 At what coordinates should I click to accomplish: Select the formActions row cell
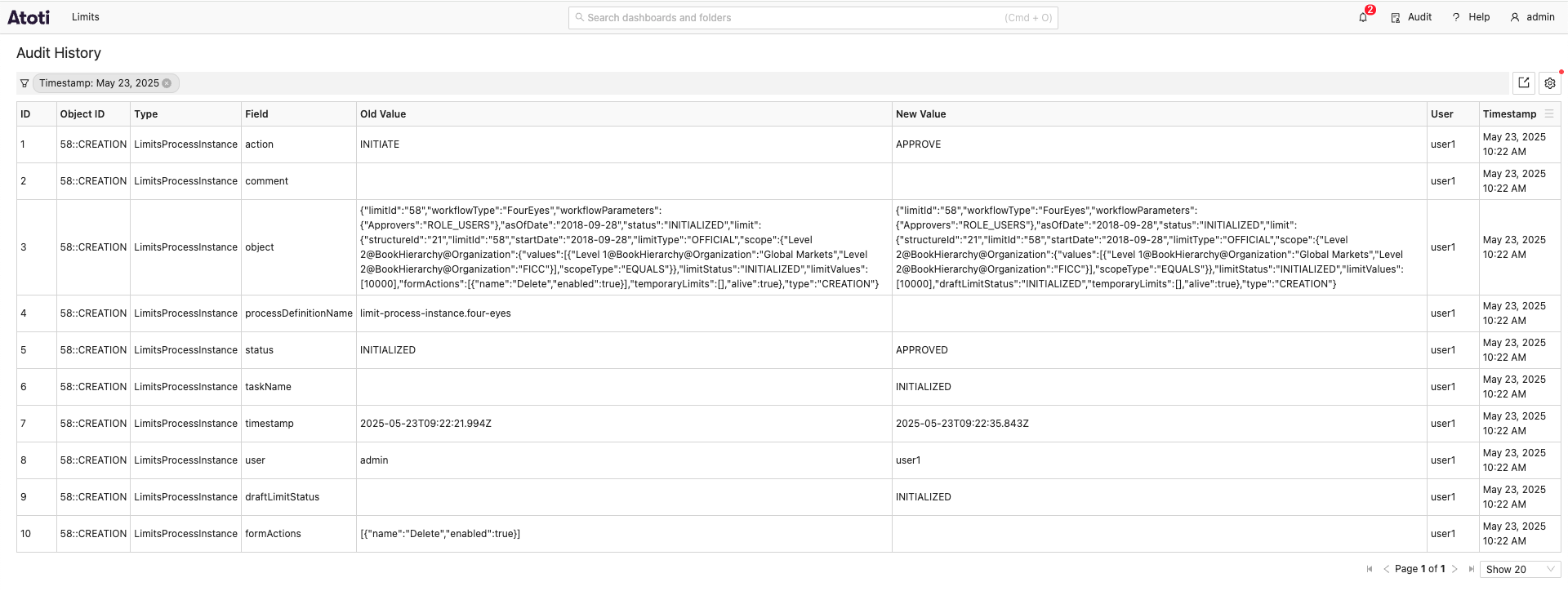tap(273, 534)
